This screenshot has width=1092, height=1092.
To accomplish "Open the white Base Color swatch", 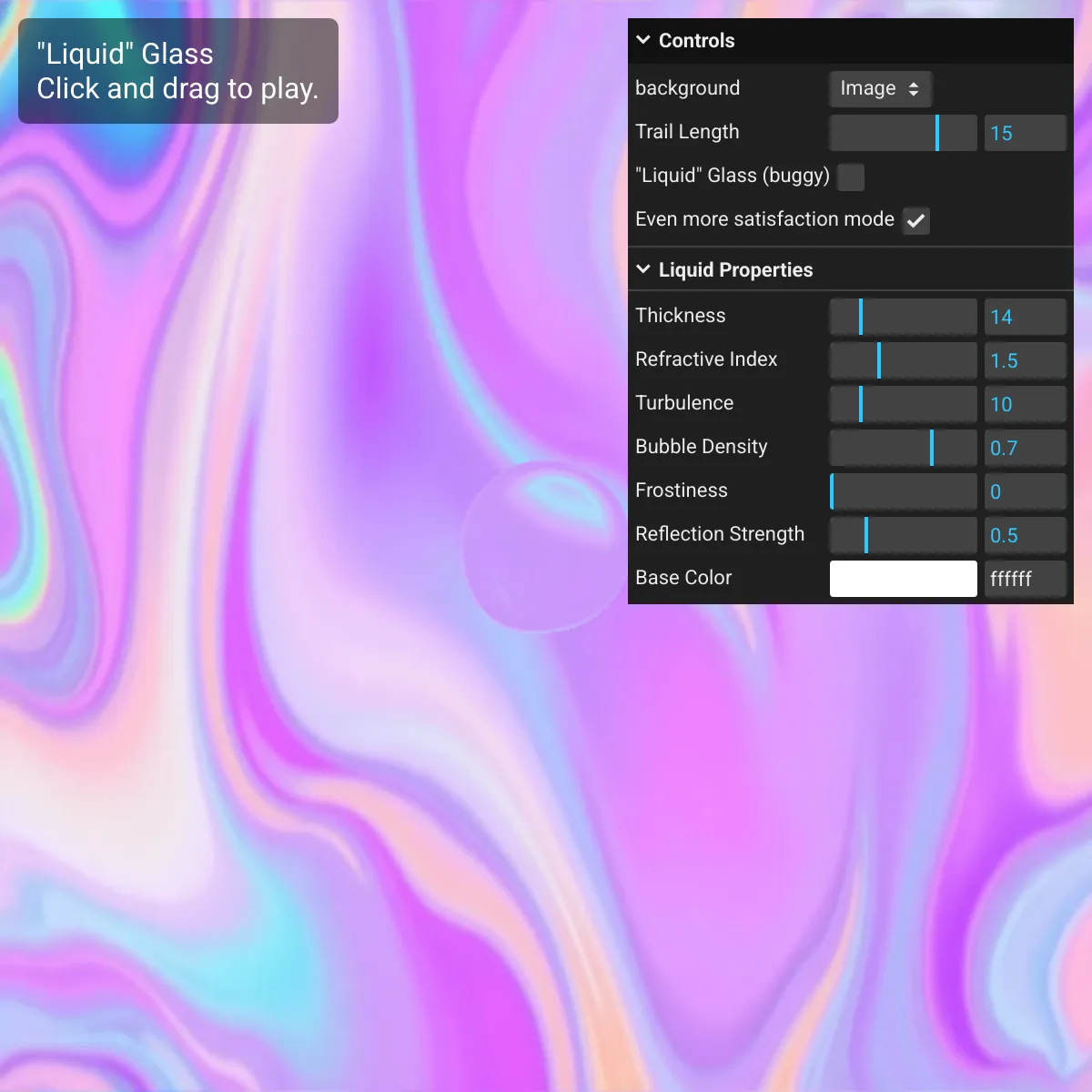I will 903,579.
